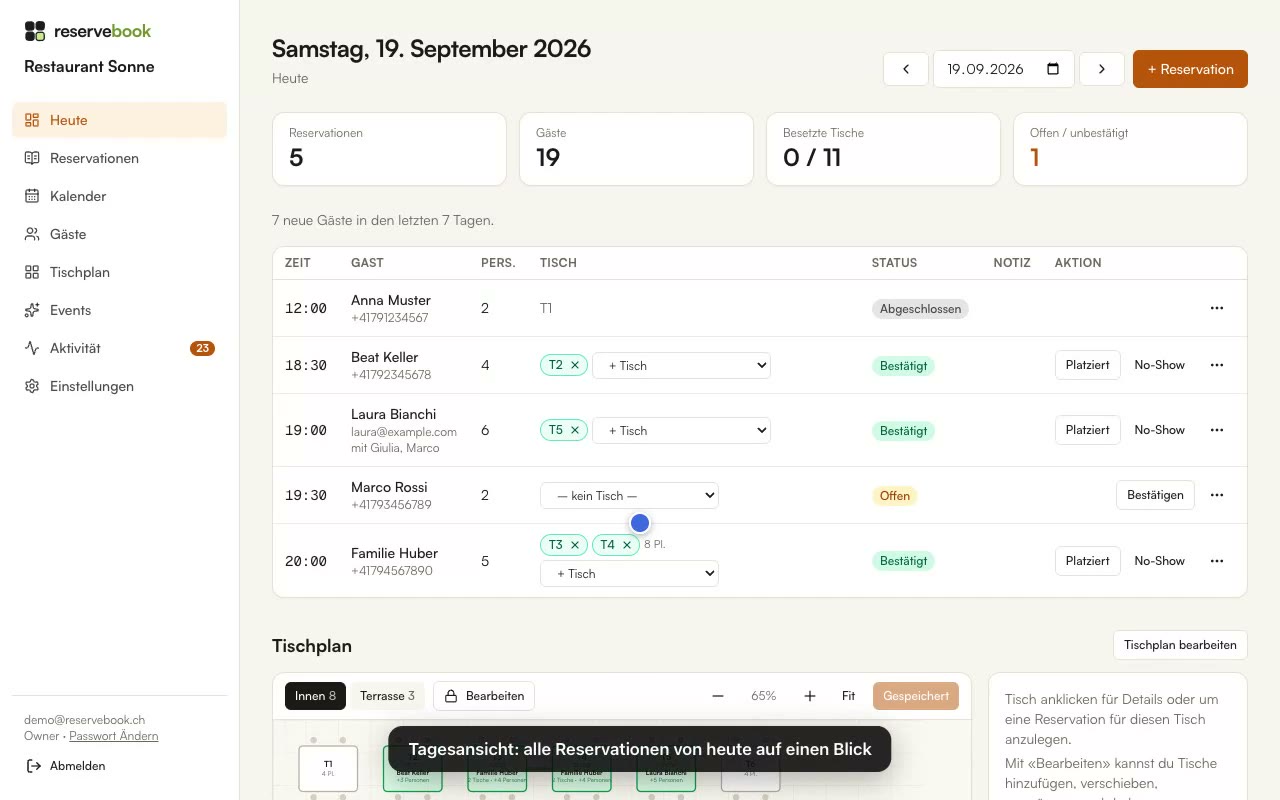Viewport: 1280px width, 800px height.
Task: Click the Passwort Ändern link
Action: (x=114, y=736)
